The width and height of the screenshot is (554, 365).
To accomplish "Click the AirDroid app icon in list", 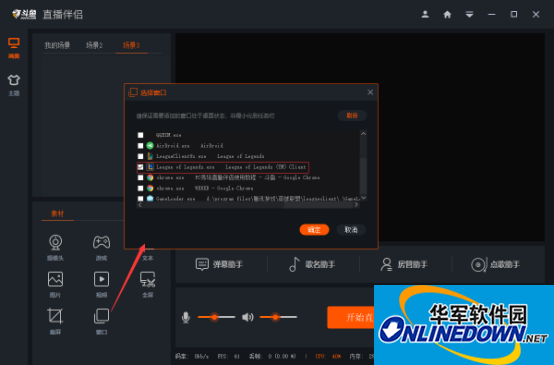I will [150, 146].
